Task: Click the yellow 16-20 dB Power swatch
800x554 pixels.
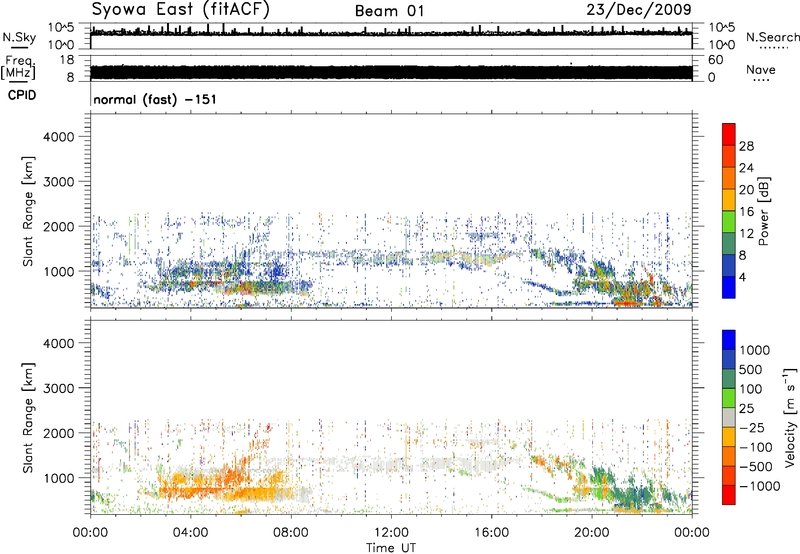Action: pyautogui.click(x=729, y=199)
